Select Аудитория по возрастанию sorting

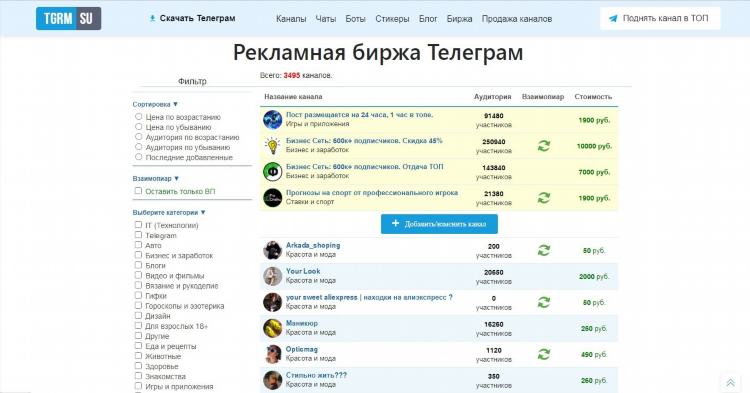pyautogui.click(x=138, y=137)
